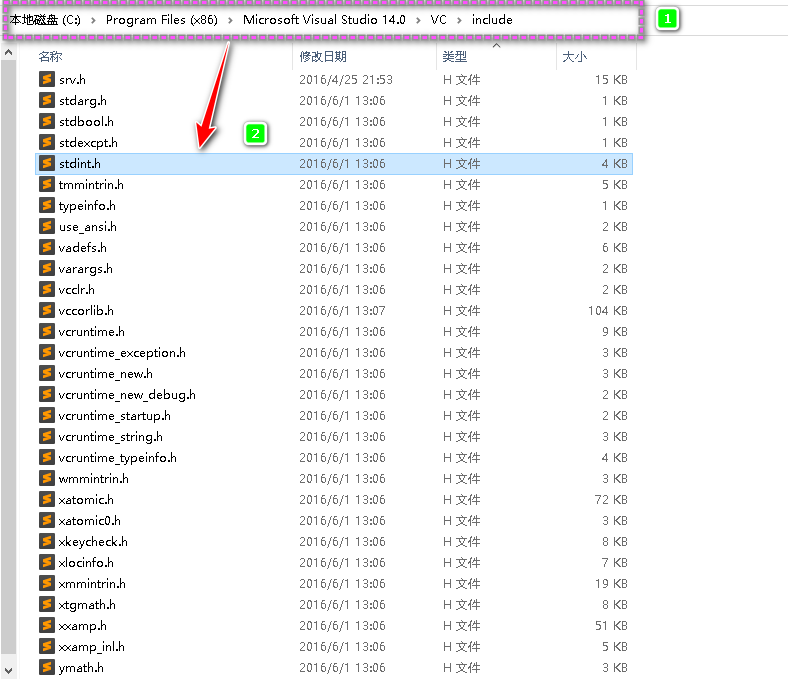
Task: Click the 51 KB size cell
Action: click(611, 626)
